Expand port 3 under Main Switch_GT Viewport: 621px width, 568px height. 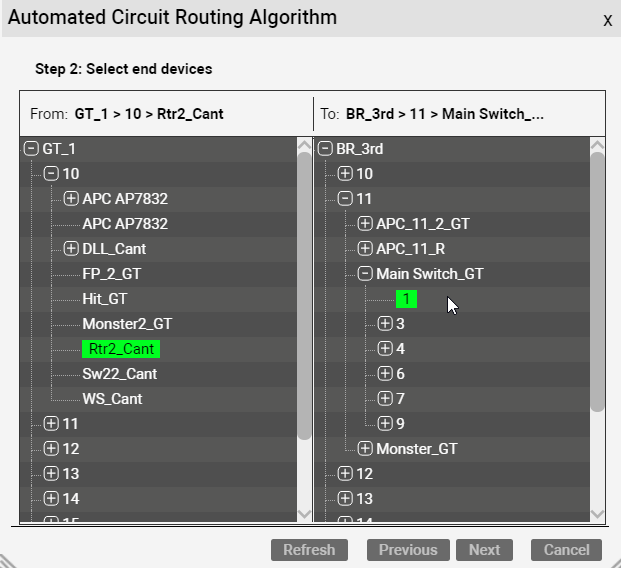pyautogui.click(x=385, y=324)
